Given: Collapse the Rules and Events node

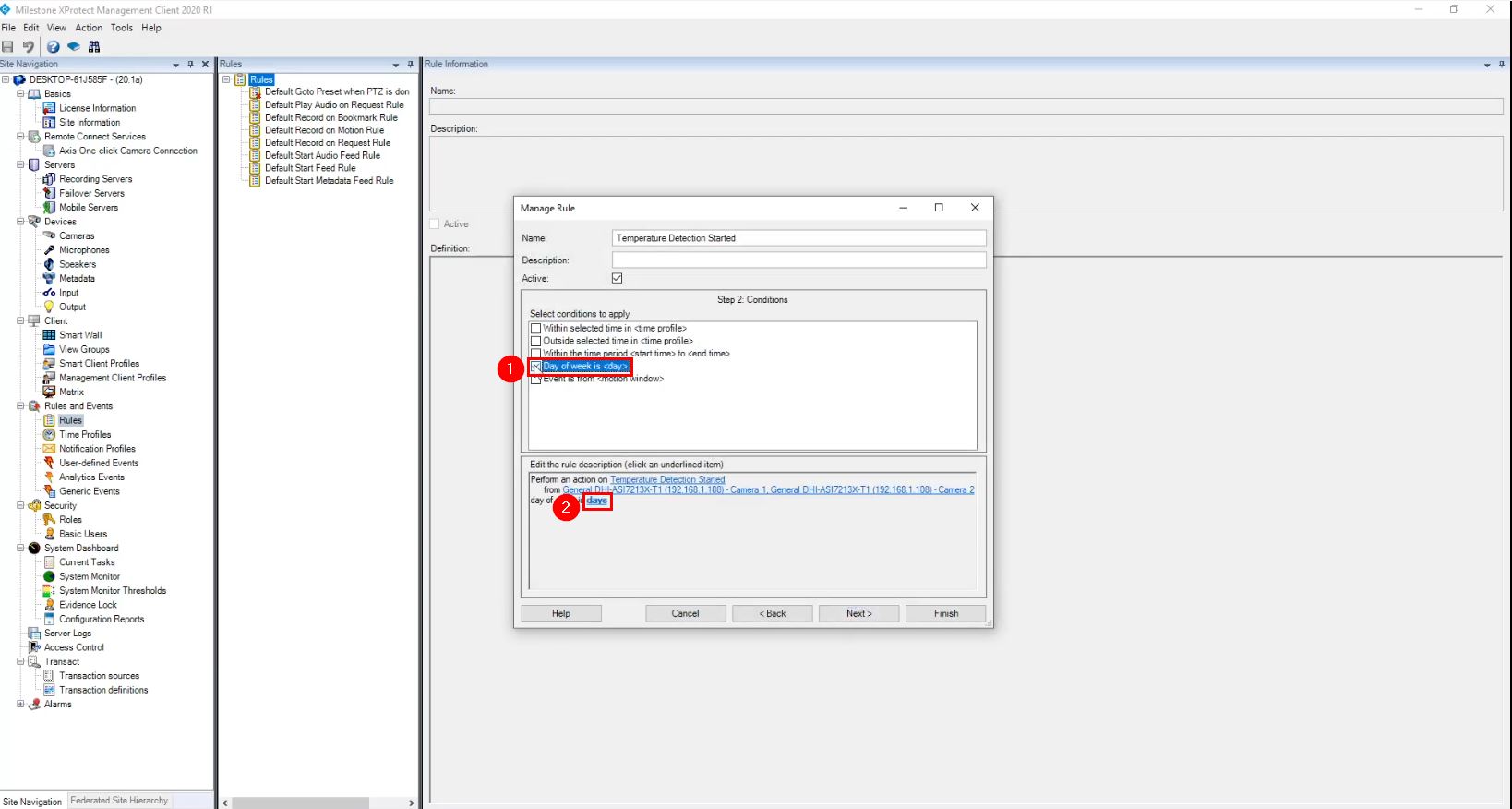Looking at the screenshot, I should click(20, 405).
